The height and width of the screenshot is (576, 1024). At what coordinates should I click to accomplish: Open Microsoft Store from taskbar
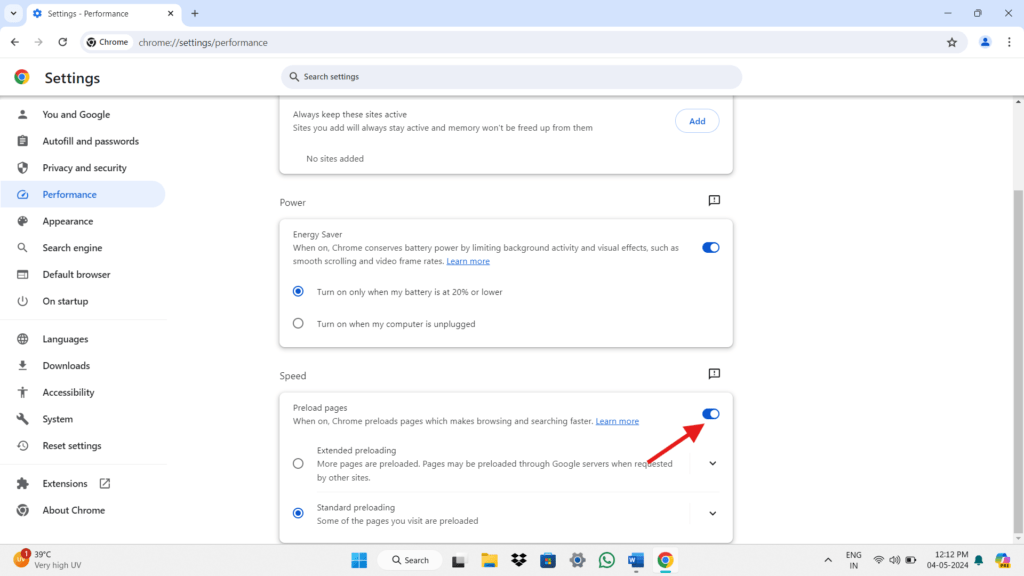(x=548, y=560)
